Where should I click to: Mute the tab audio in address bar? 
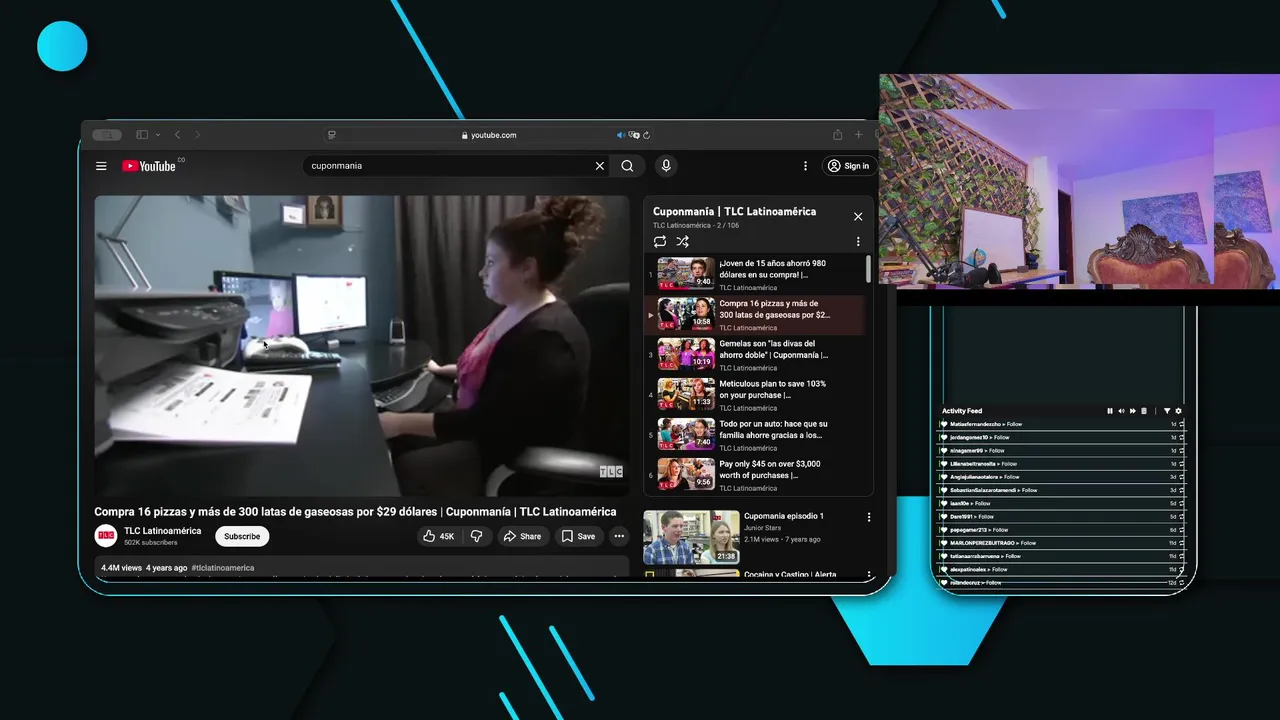621,135
